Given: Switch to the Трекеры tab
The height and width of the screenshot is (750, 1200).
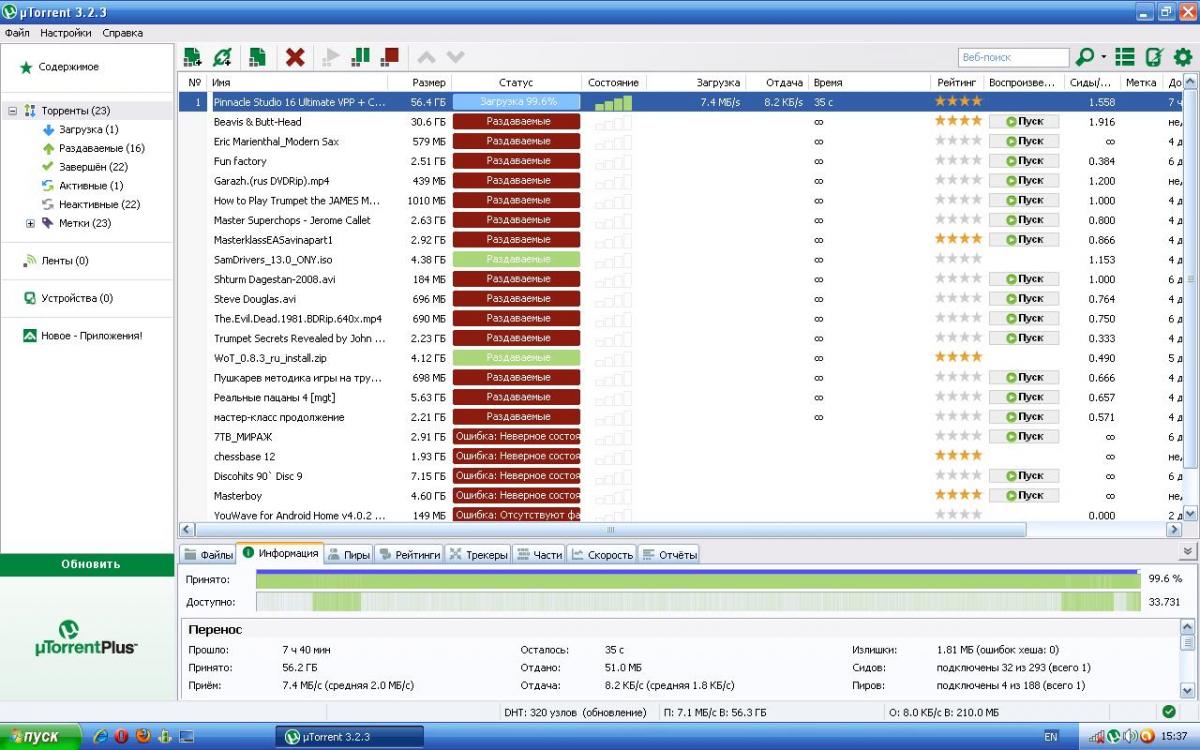Looking at the screenshot, I should [x=478, y=554].
